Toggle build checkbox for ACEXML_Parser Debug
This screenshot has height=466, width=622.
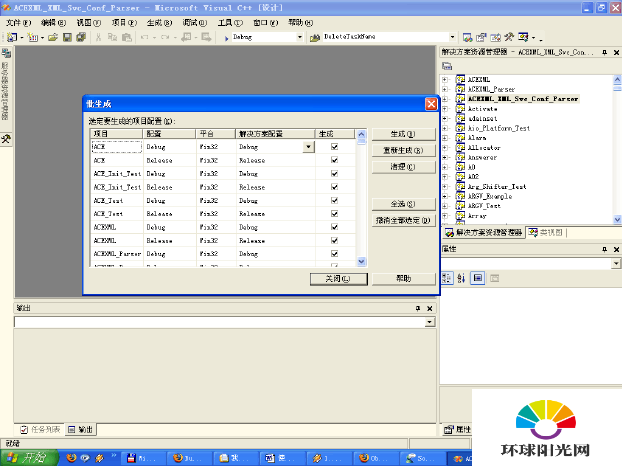coord(334,253)
